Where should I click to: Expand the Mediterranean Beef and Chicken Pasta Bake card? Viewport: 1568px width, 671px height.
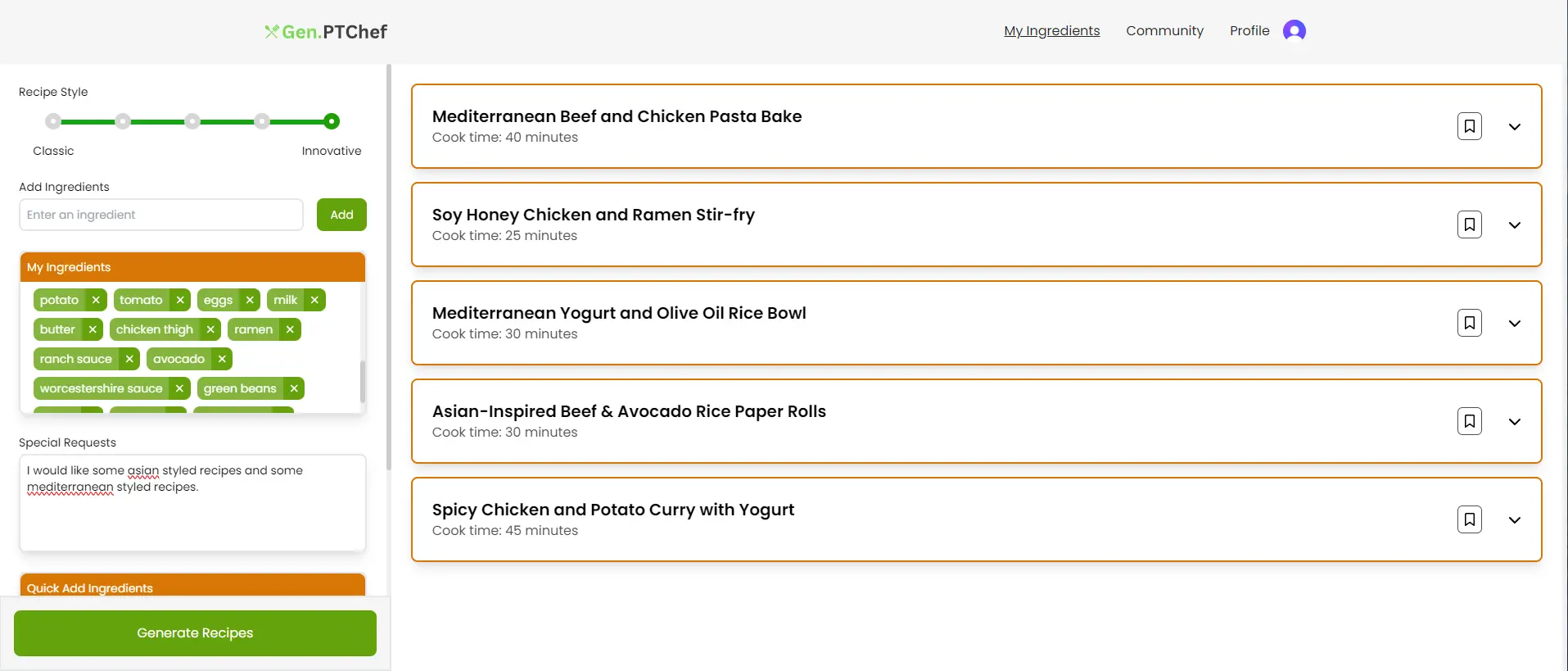point(1514,127)
